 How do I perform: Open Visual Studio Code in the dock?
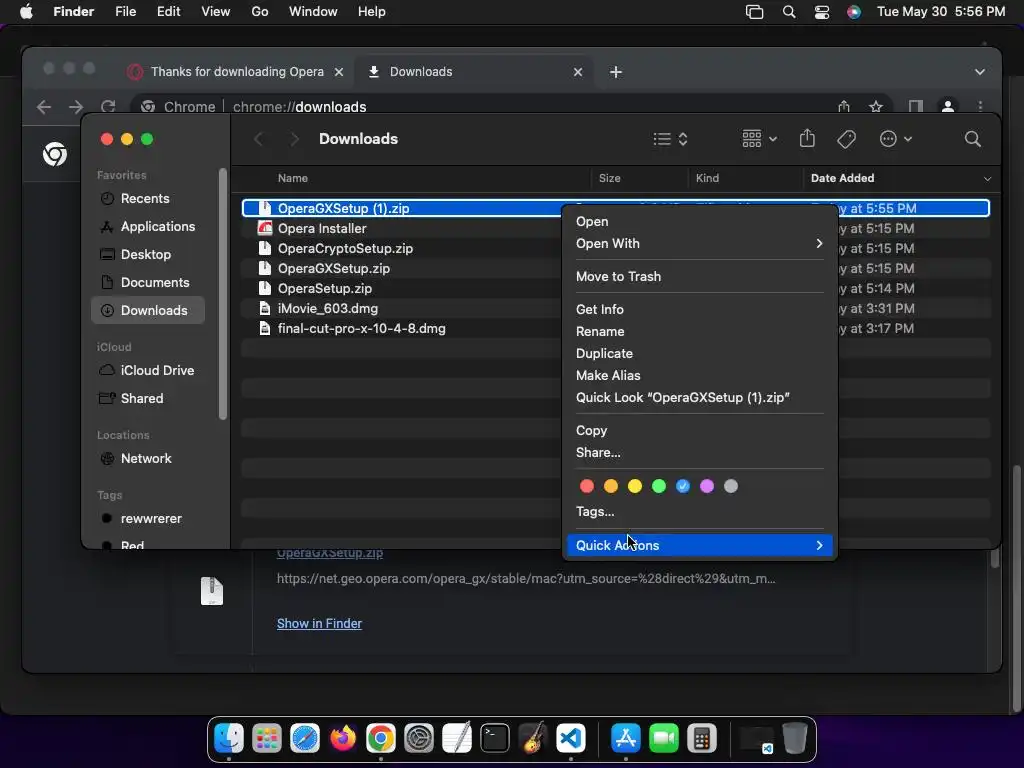(571, 739)
